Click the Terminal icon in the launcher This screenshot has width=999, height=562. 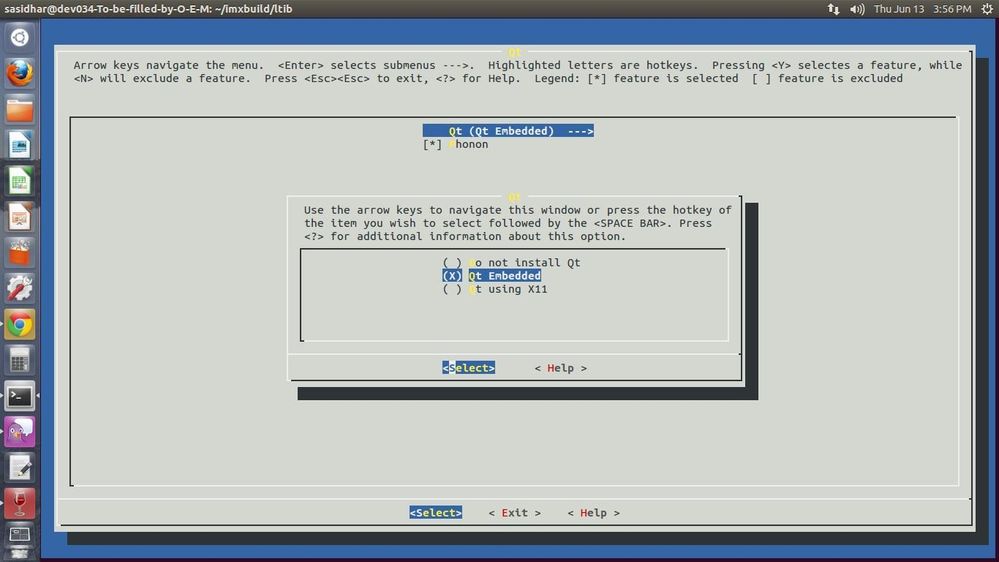(x=19, y=396)
